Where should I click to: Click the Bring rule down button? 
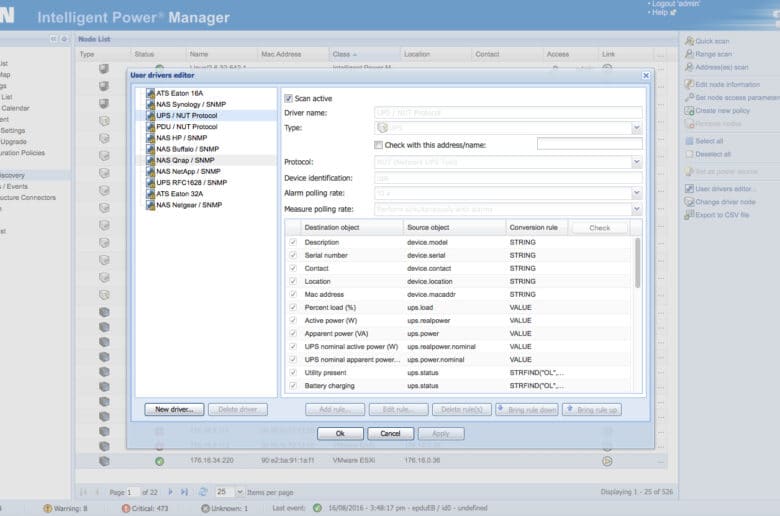coord(527,410)
